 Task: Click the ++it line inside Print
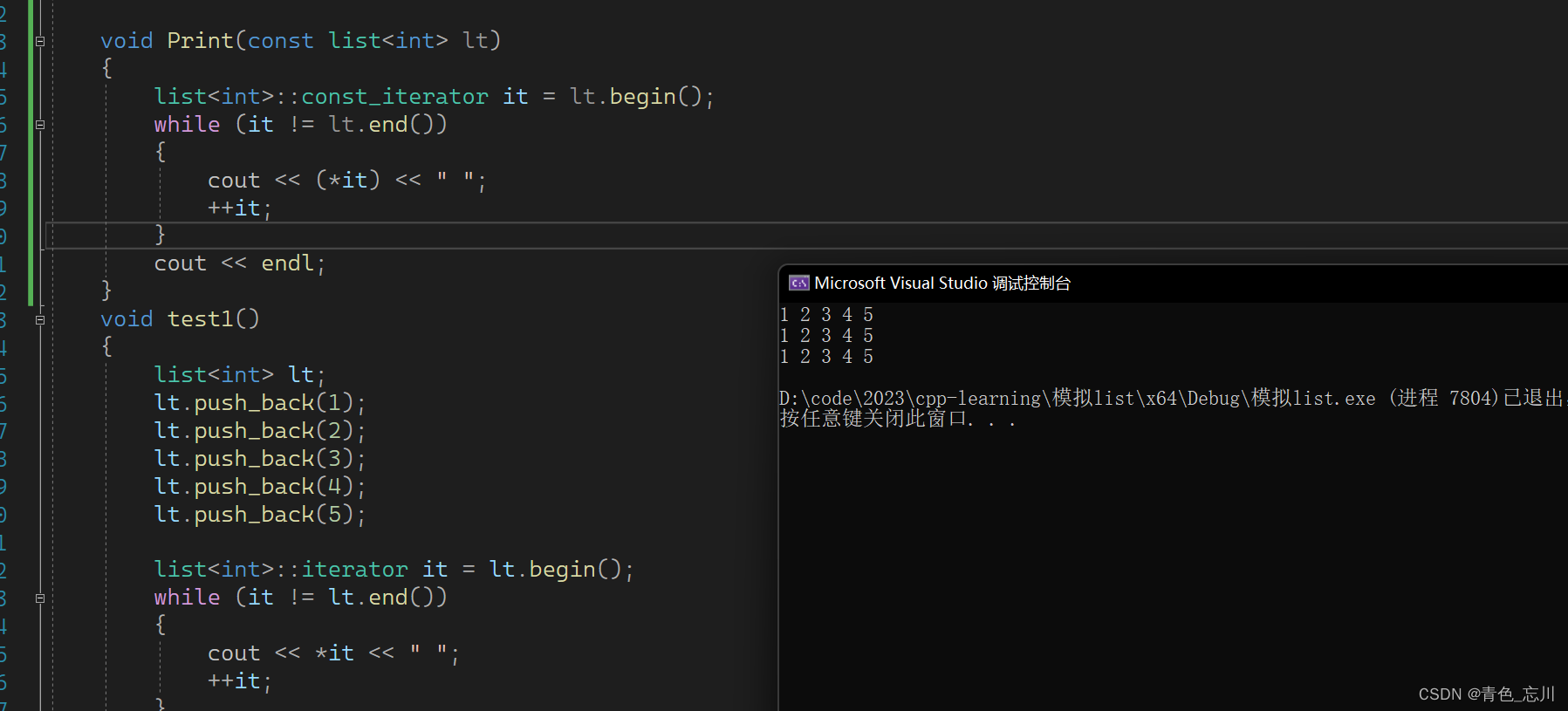coord(240,208)
